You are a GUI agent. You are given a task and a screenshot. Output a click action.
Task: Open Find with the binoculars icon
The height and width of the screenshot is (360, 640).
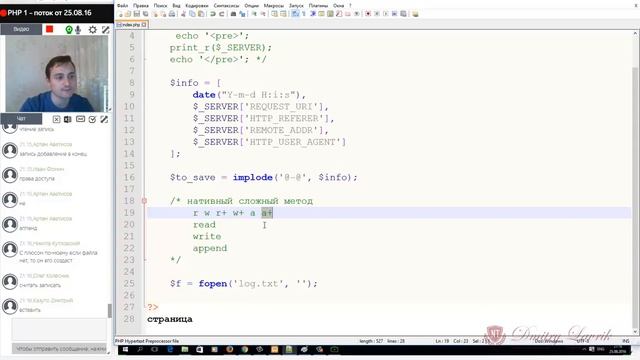click(x=234, y=14)
